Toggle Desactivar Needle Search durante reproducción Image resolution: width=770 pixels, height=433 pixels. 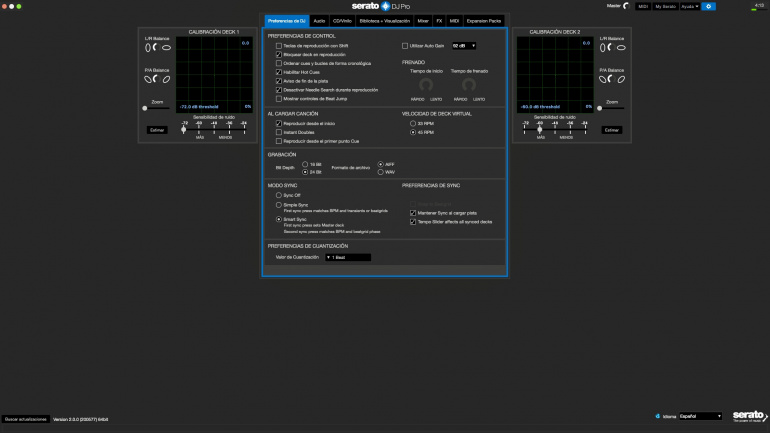[x=278, y=90]
